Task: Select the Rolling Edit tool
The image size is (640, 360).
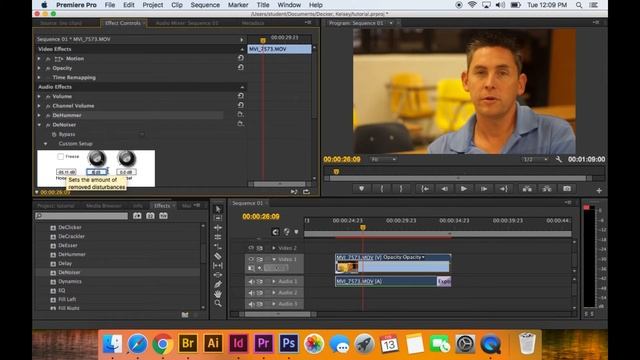Action: tap(218, 237)
